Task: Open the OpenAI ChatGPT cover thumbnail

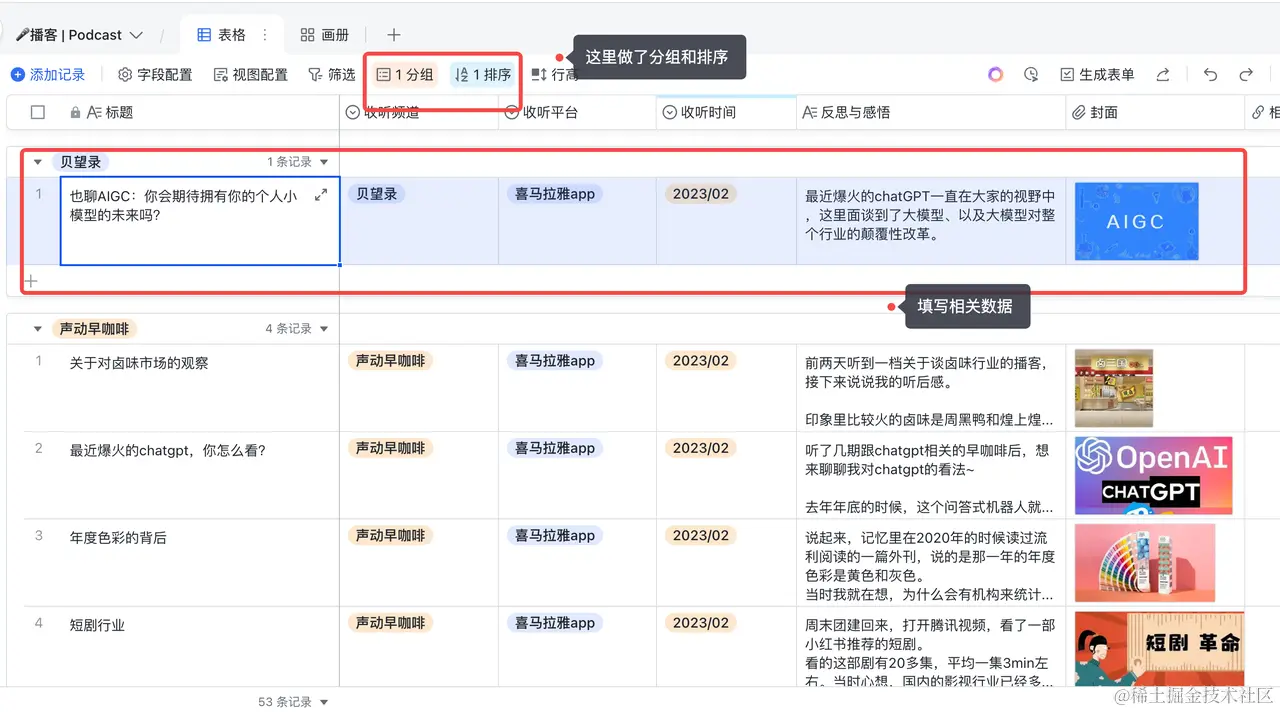Action: pyautogui.click(x=1153, y=476)
